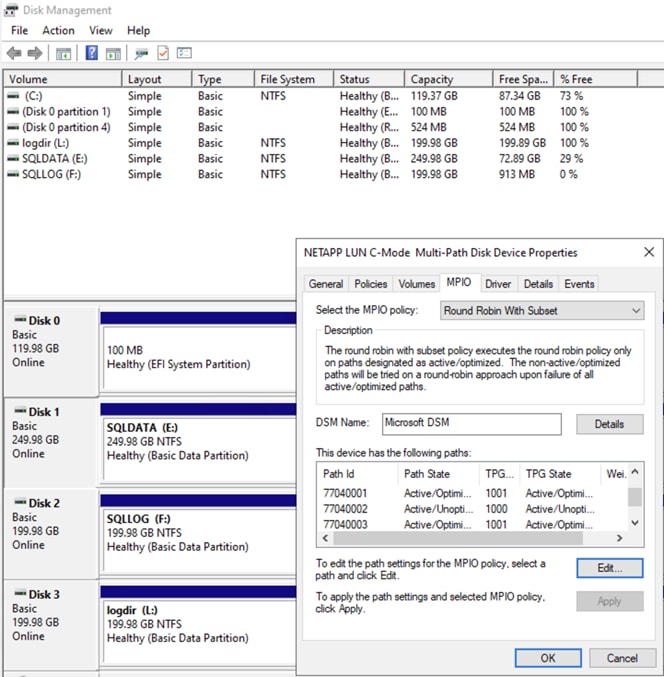Viewport: 664px width, 677px height.
Task: Click Show/Hide Console Tree toolbar icon
Action: point(63,54)
